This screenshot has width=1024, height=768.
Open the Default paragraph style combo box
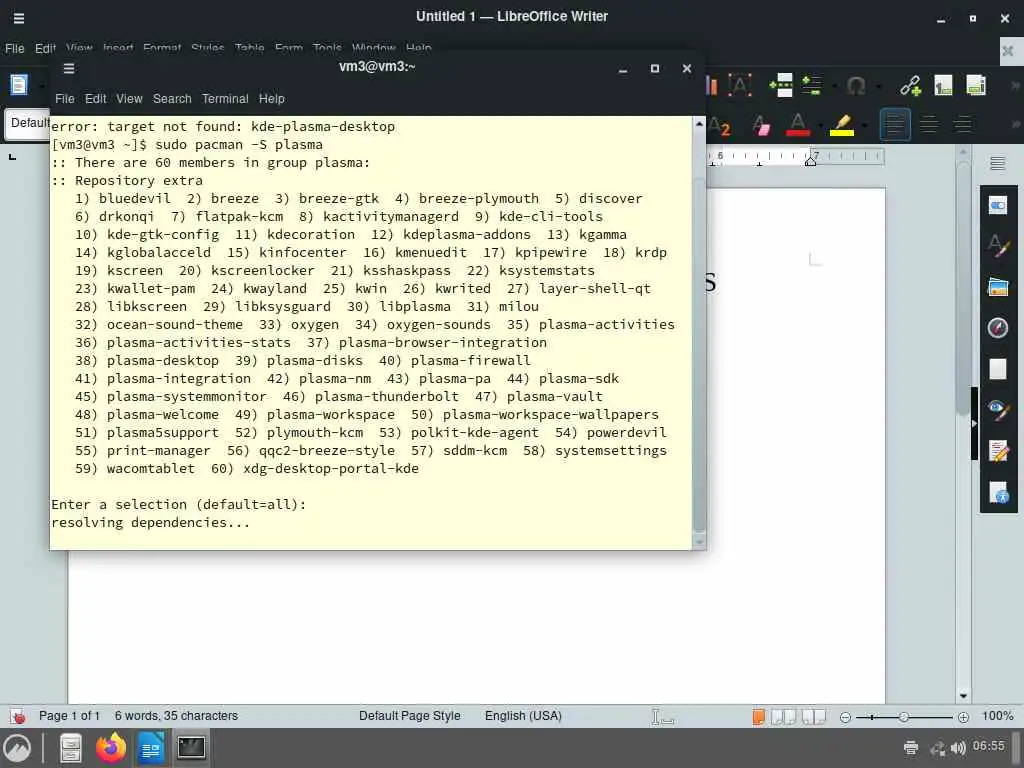[x=27, y=123]
